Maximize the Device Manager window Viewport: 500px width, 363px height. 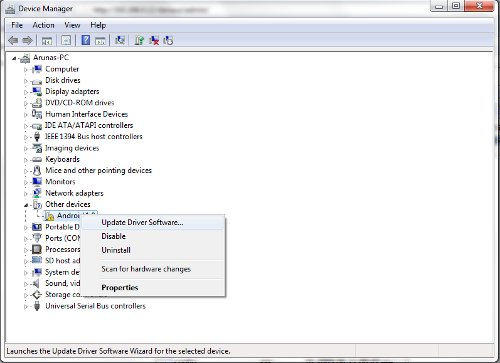pyautogui.click(x=456, y=6)
